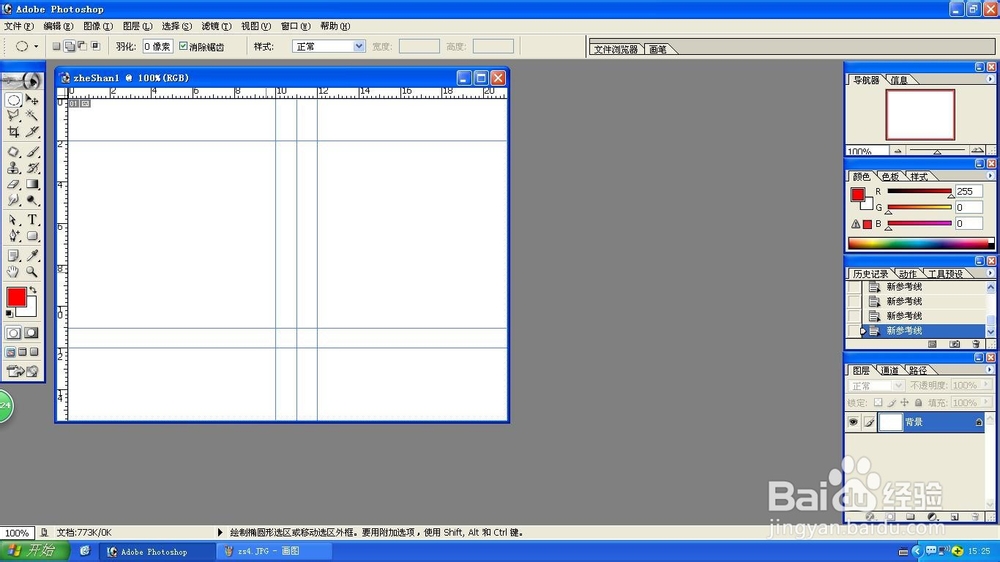The height and width of the screenshot is (562, 1000).
Task: Select the Crop tool
Action: point(13,131)
